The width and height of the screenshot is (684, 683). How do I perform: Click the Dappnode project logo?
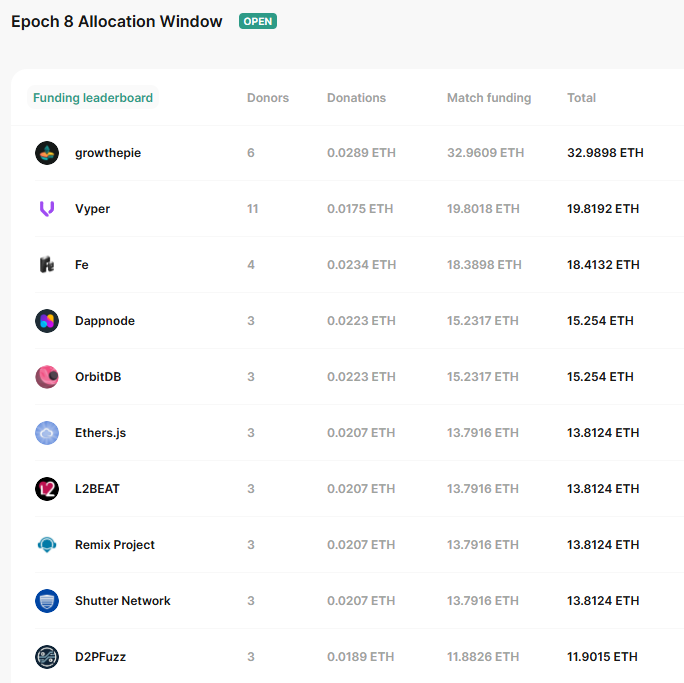pyautogui.click(x=47, y=321)
